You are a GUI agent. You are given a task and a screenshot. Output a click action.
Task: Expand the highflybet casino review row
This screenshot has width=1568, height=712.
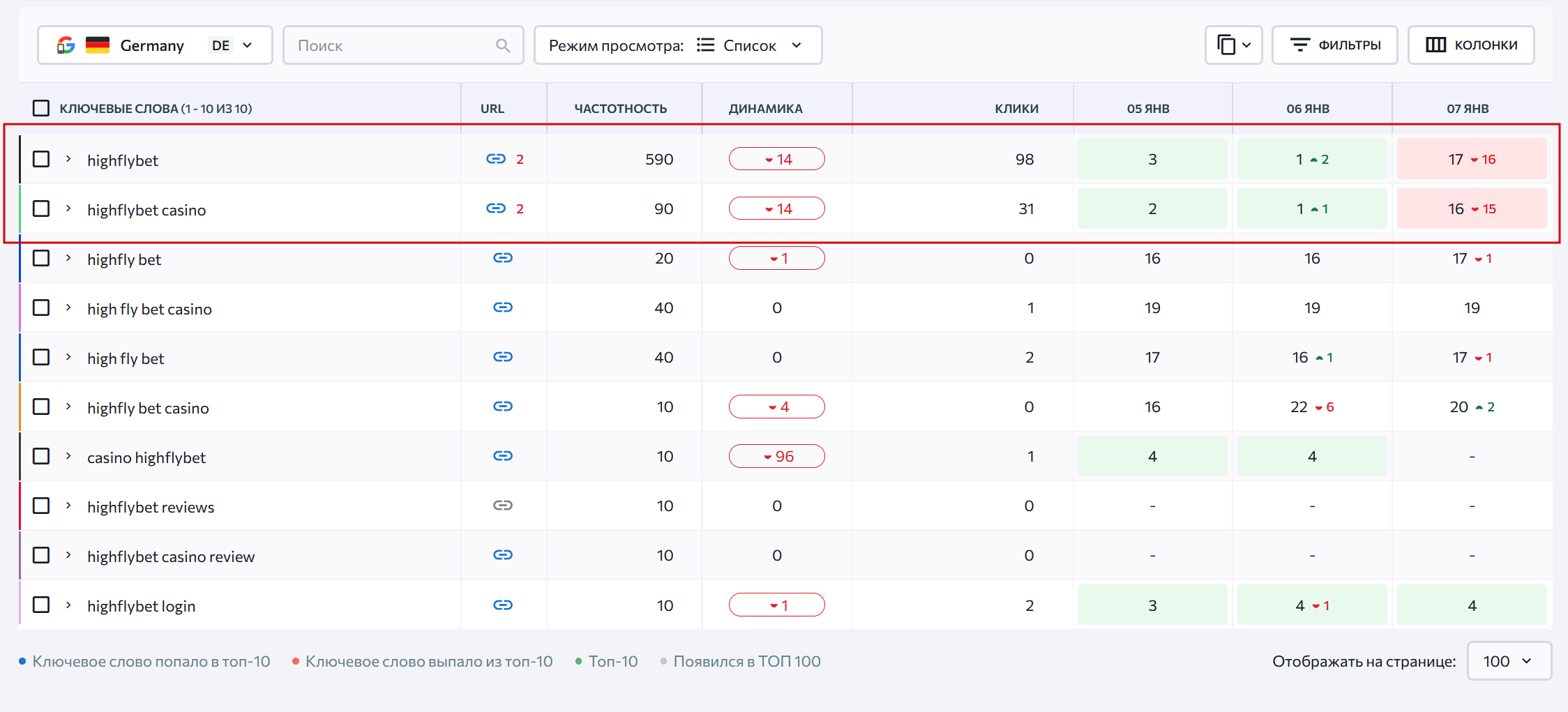click(68, 555)
